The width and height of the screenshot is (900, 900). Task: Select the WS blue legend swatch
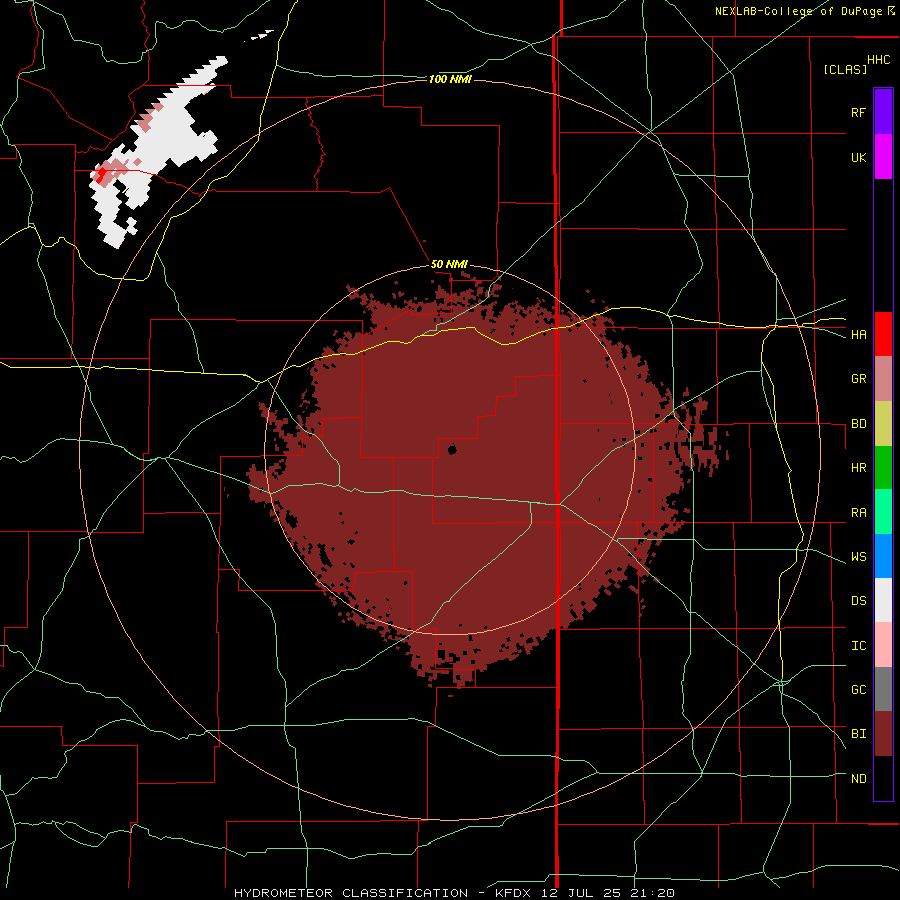(x=883, y=556)
